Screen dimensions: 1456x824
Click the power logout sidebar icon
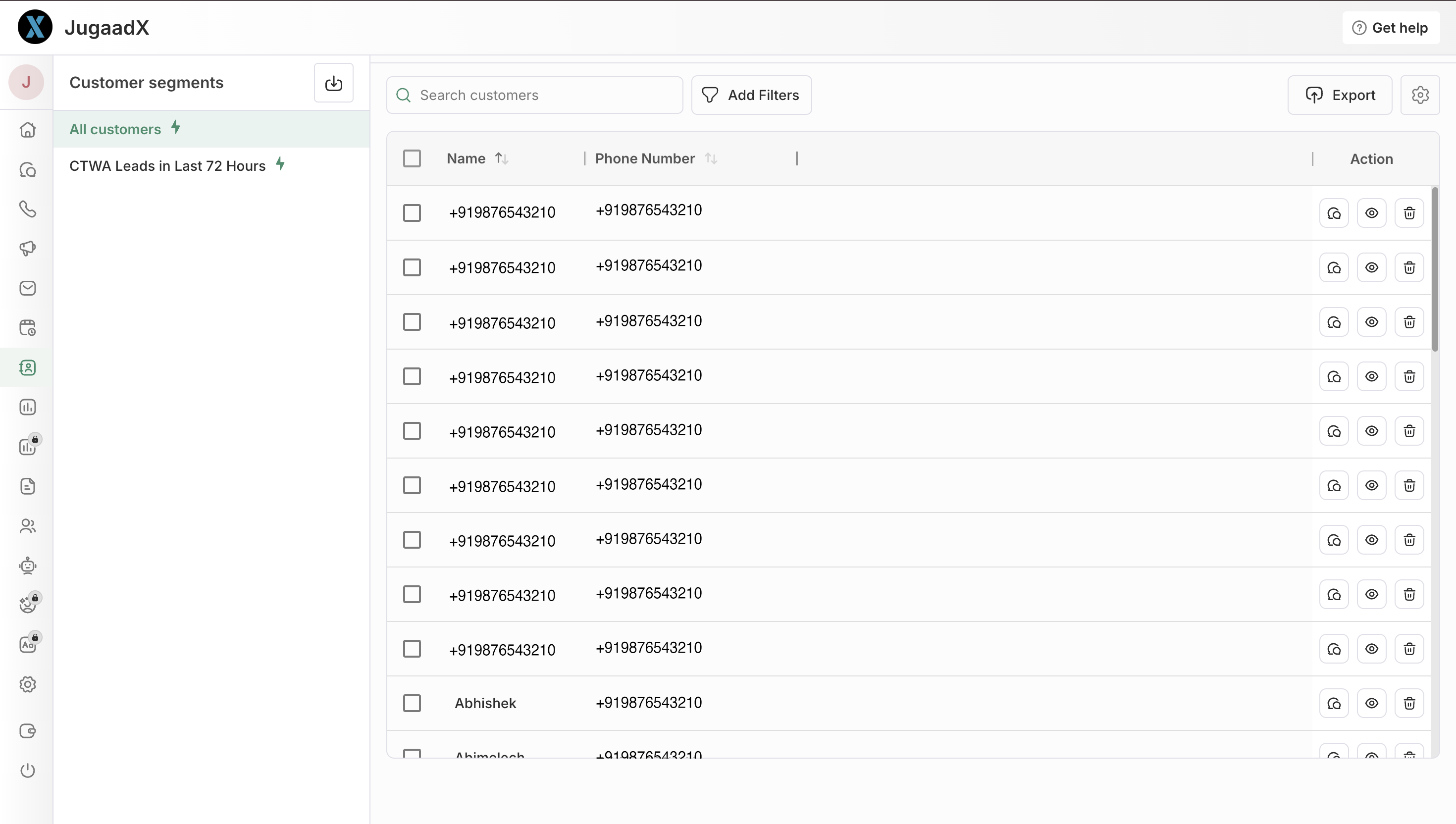tap(27, 770)
